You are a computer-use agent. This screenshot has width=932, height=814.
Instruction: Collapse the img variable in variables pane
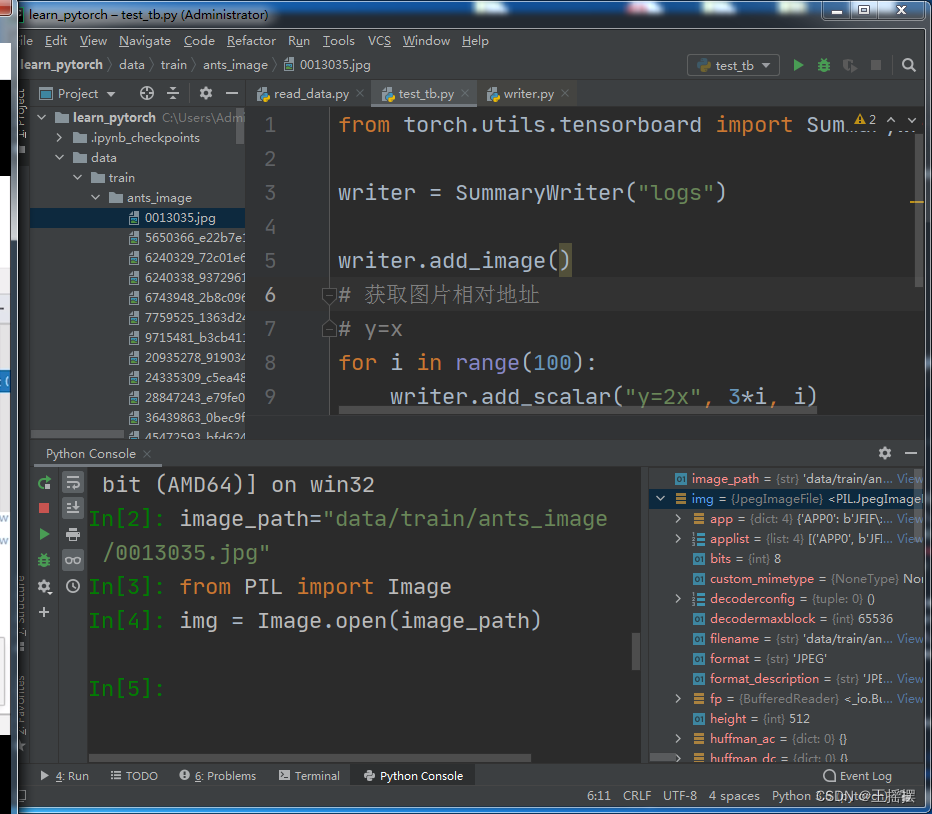(660, 498)
